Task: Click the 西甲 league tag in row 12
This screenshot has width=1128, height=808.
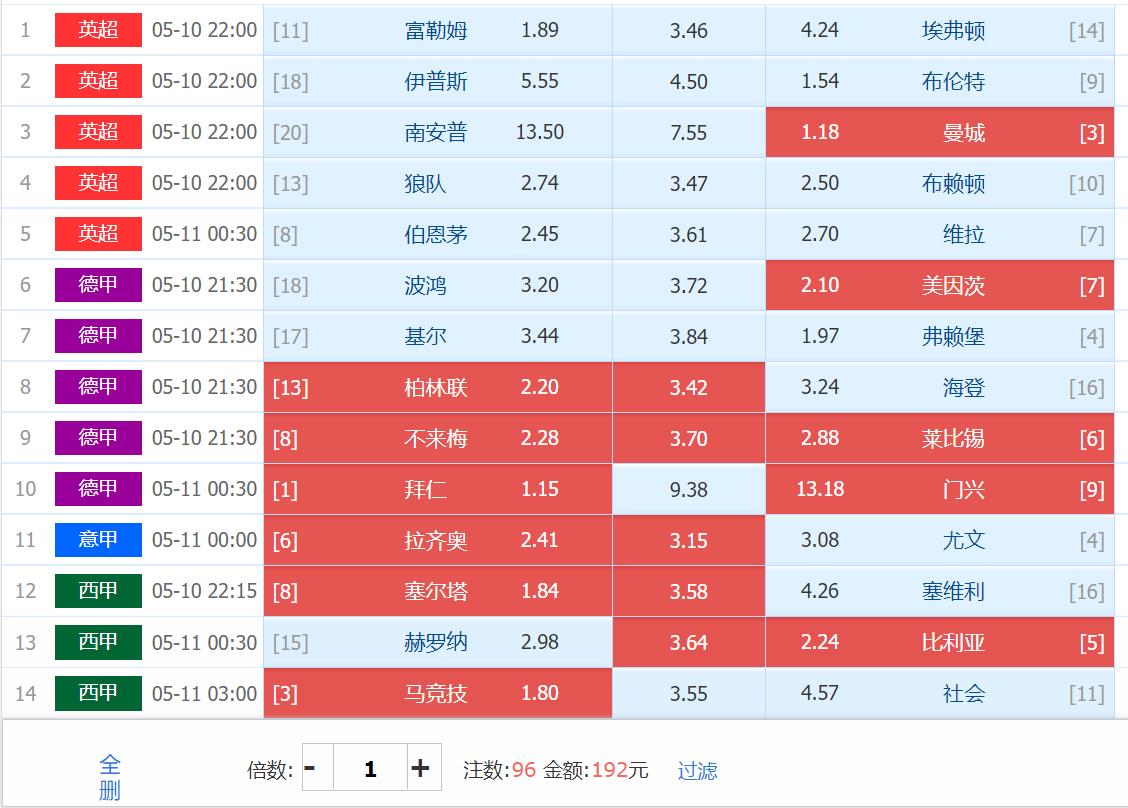Action: coord(99,591)
